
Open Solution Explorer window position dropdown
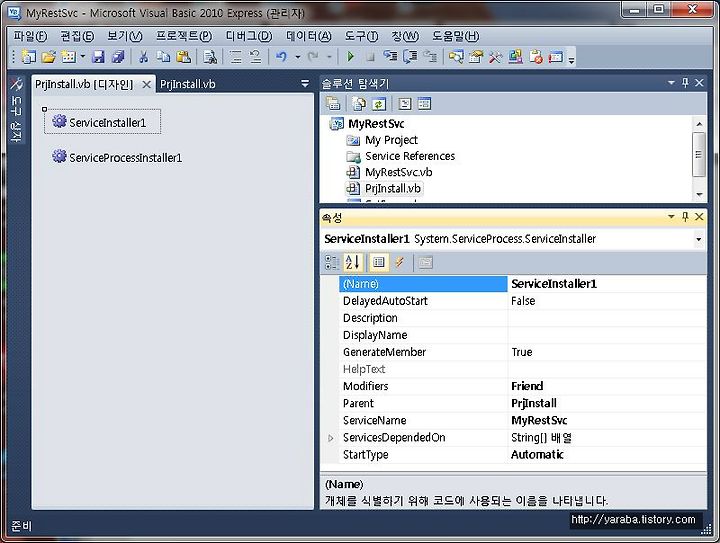pyautogui.click(x=671, y=83)
